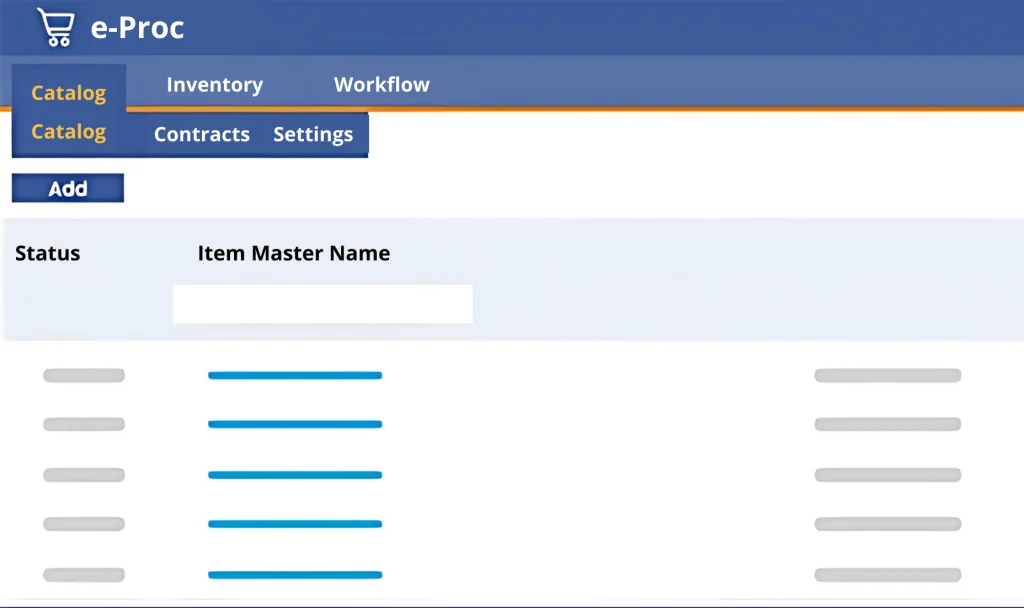The width and height of the screenshot is (1024, 608).
Task: Open the first item master name link
Action: coord(294,376)
